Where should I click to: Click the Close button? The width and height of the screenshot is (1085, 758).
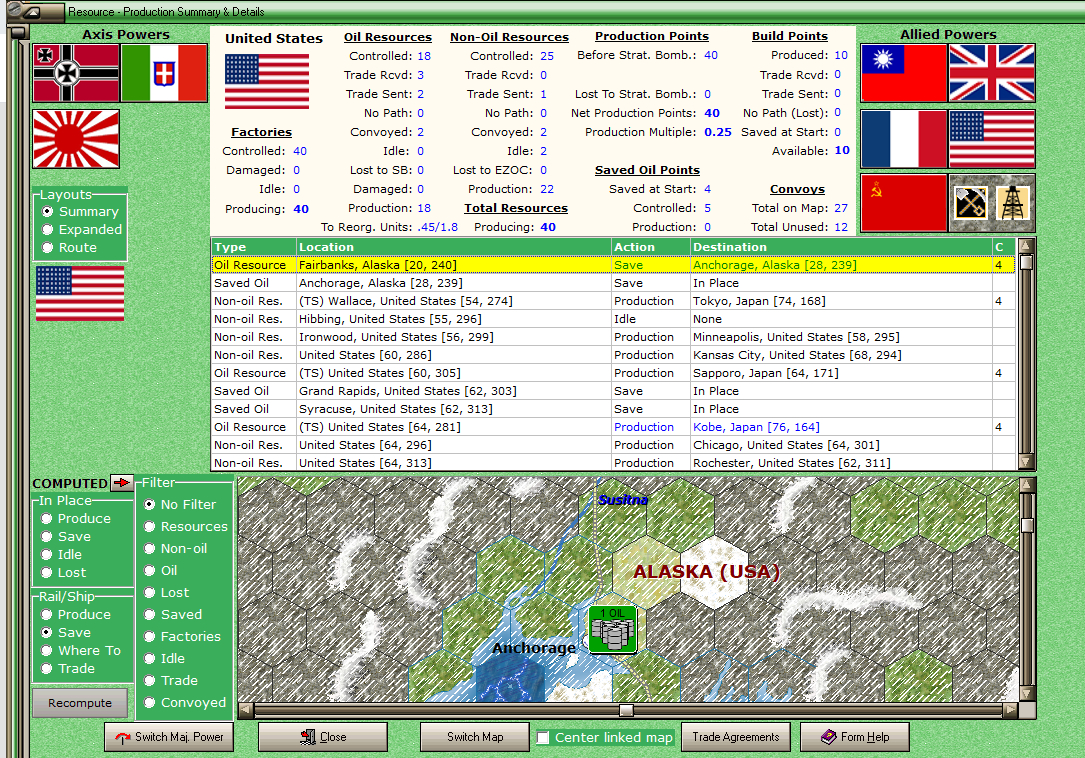point(323,737)
